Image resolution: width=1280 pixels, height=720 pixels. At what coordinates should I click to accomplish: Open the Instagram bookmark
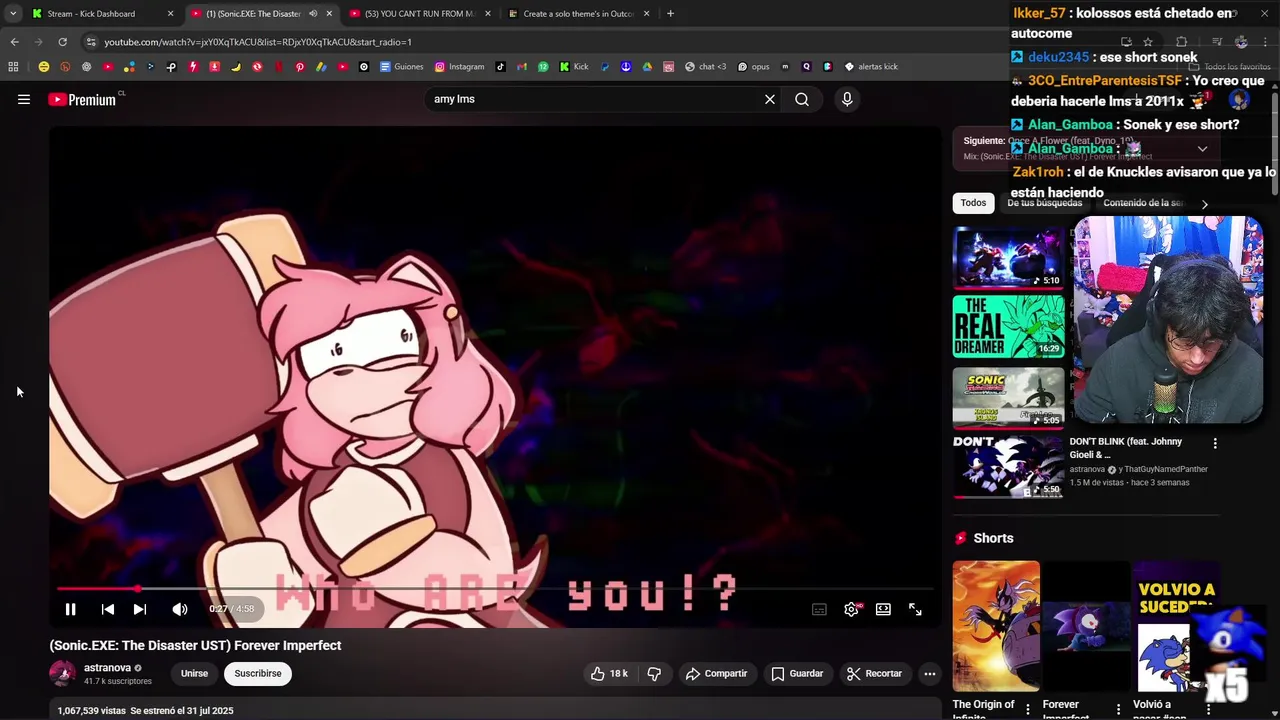pos(459,67)
